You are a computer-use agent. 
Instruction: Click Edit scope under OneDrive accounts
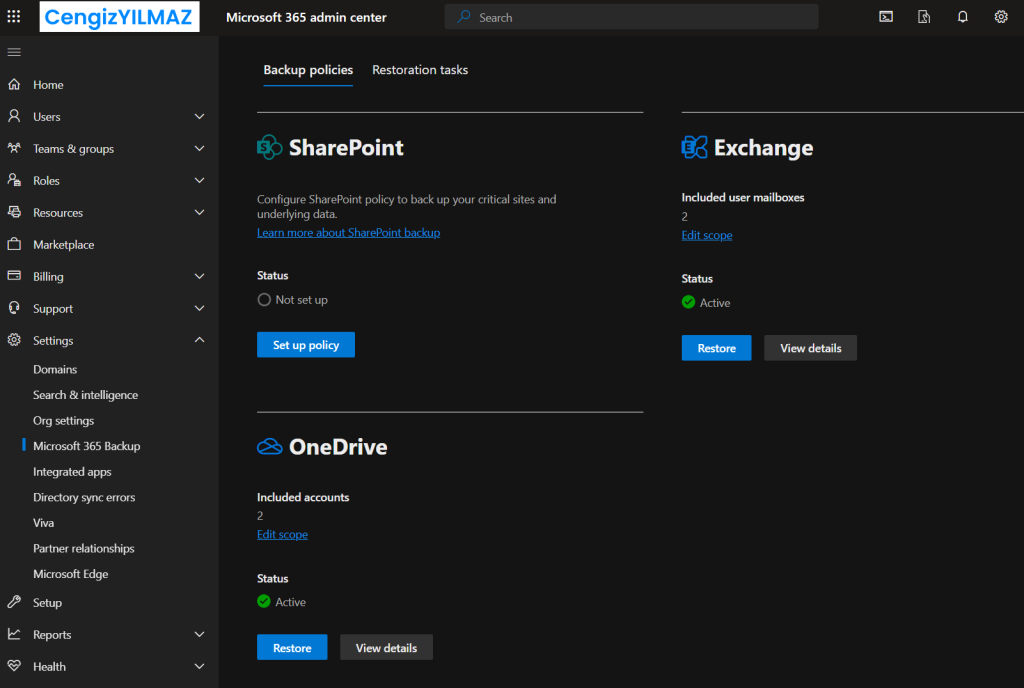pos(282,535)
